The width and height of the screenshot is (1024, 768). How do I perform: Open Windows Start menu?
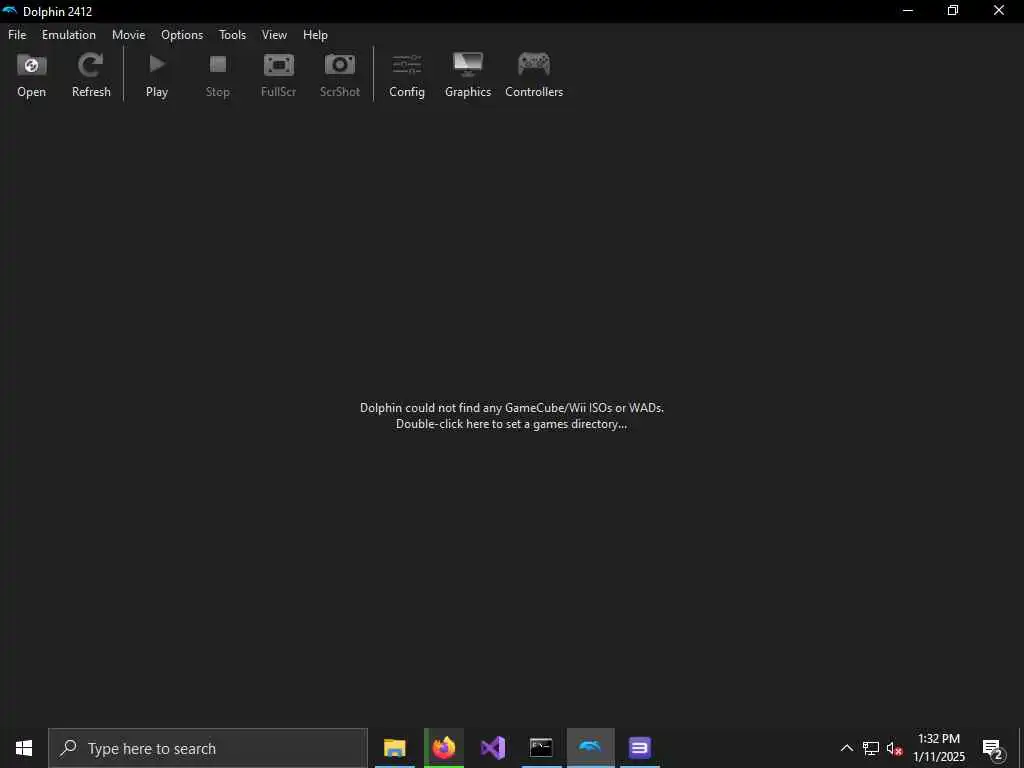pos(24,748)
